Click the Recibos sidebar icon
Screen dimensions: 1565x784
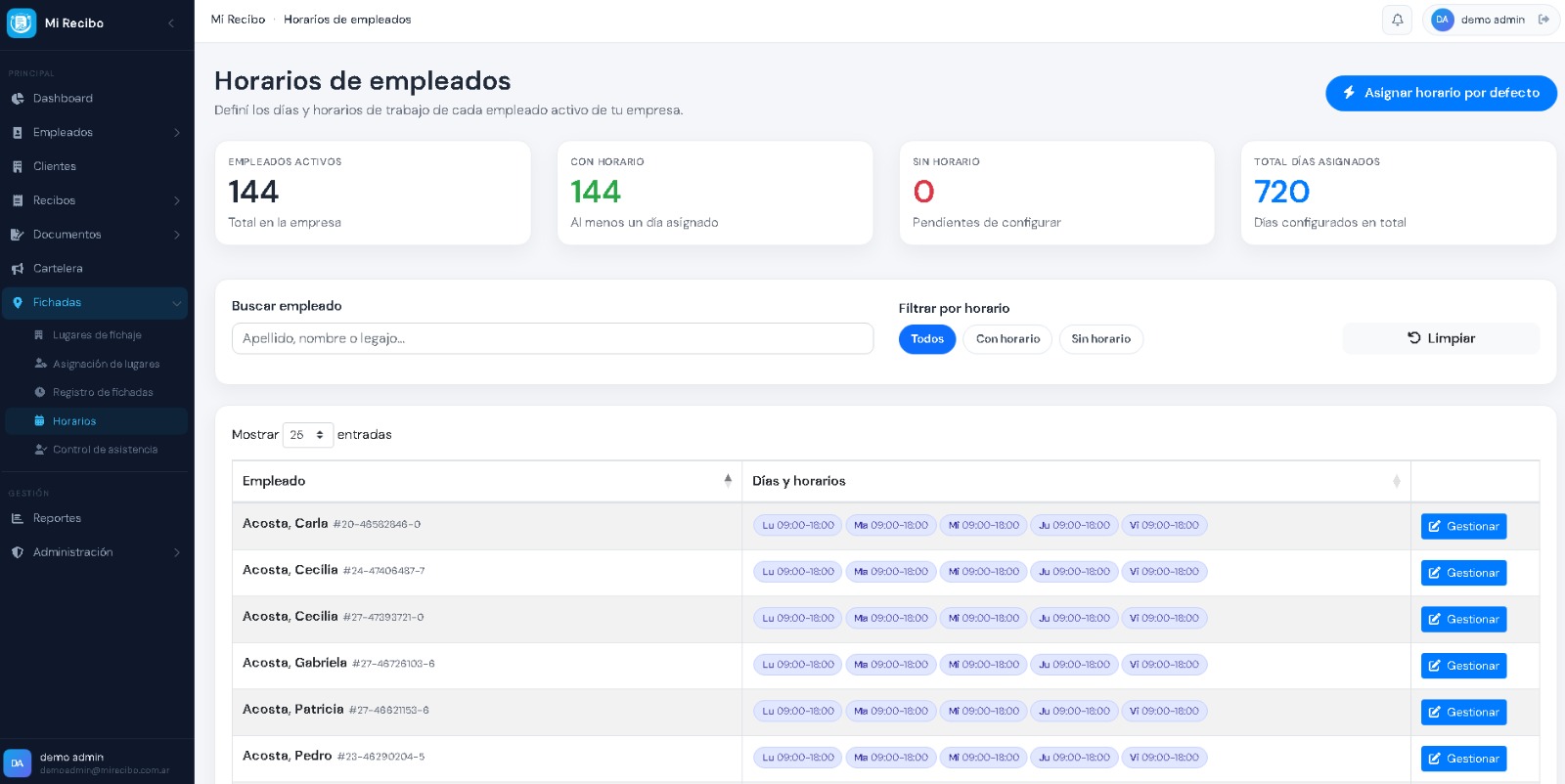click(x=17, y=200)
